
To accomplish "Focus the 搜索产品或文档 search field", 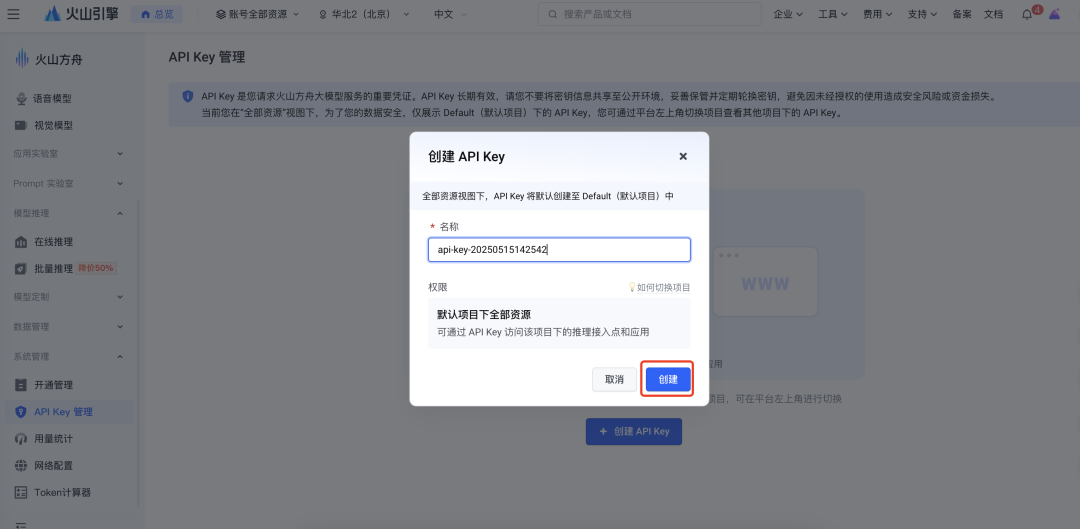I will (x=650, y=14).
